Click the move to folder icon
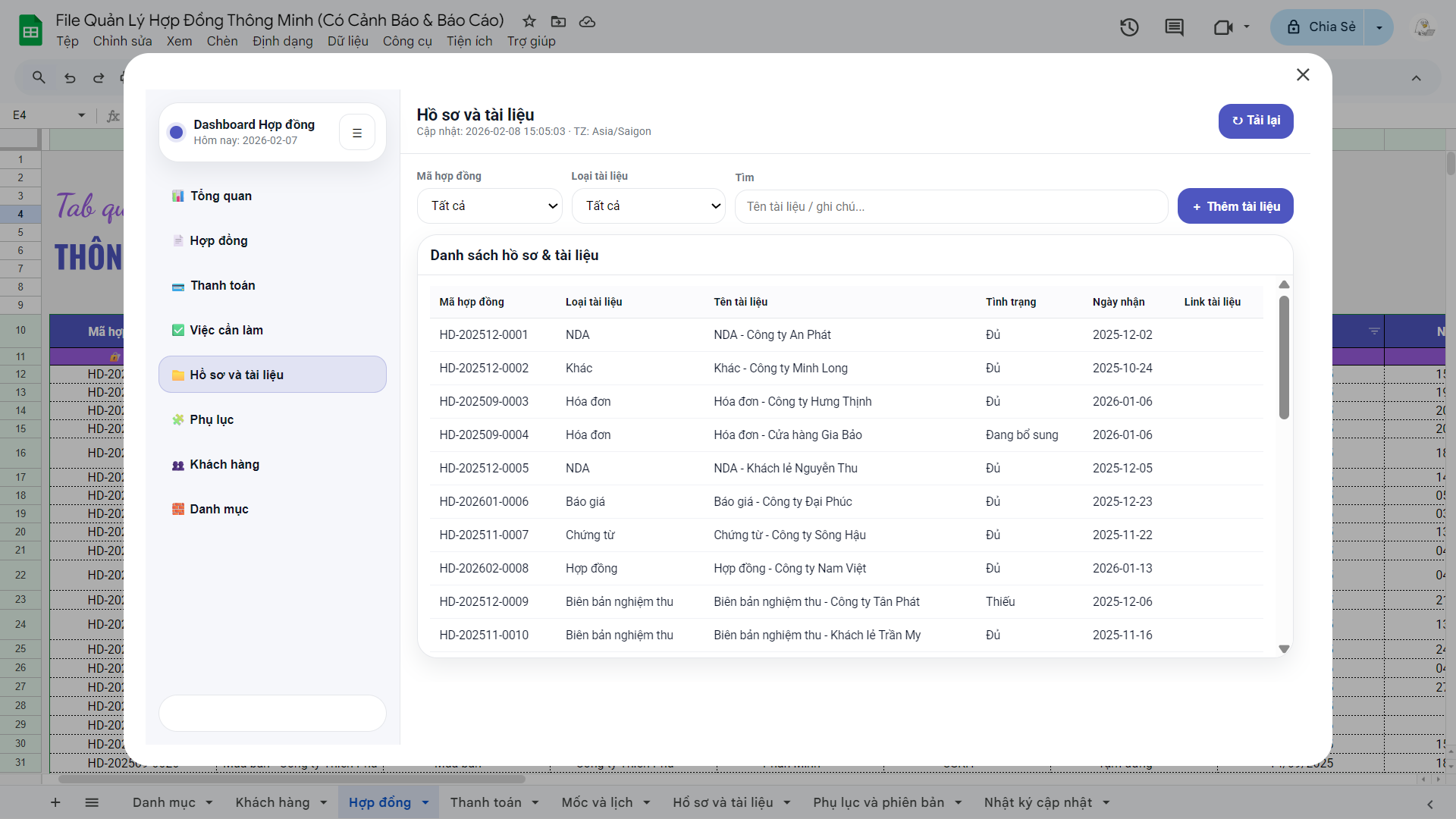 click(558, 21)
